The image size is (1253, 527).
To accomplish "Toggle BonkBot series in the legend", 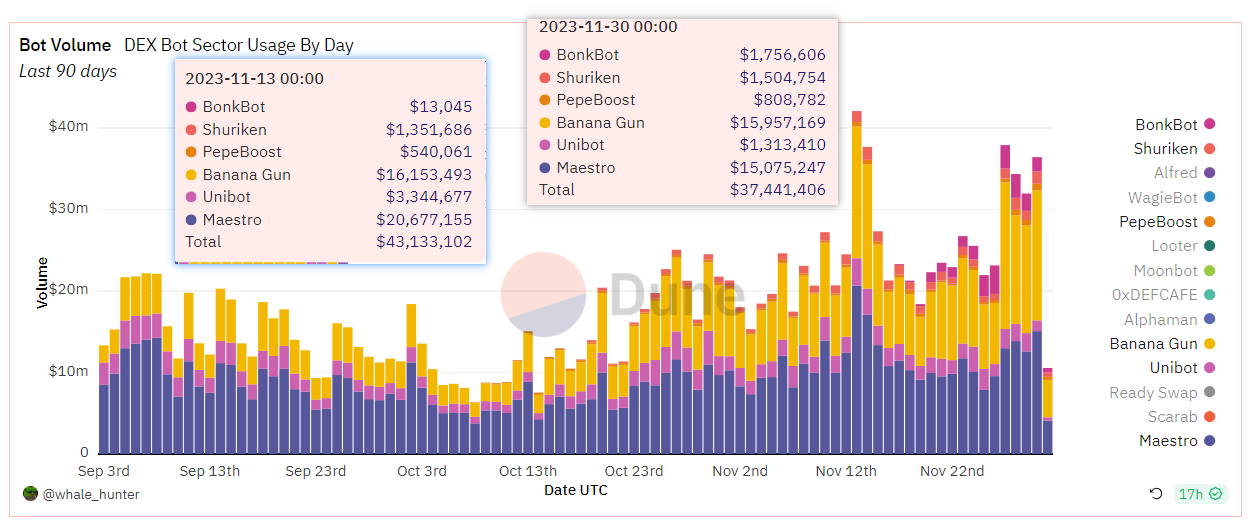I will click(x=1166, y=125).
